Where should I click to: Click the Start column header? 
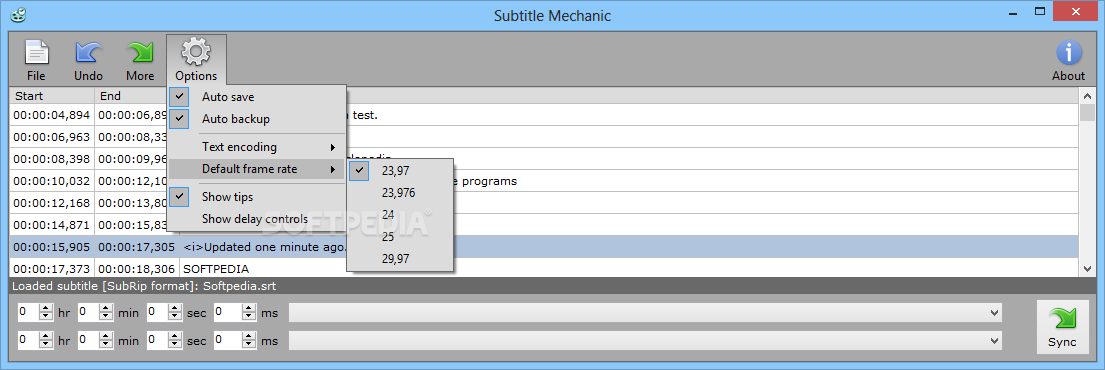pyautogui.click(x=51, y=96)
